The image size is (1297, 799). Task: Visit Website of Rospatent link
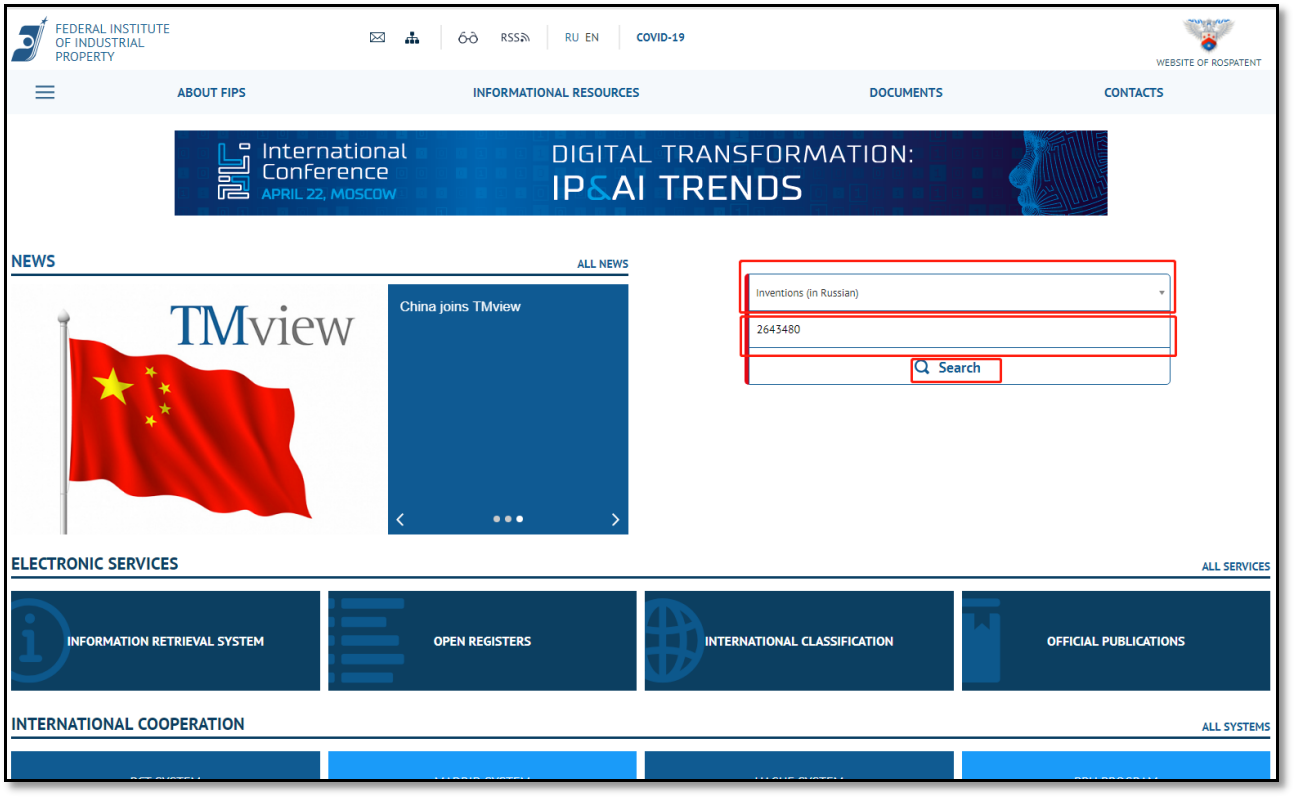click(1208, 62)
